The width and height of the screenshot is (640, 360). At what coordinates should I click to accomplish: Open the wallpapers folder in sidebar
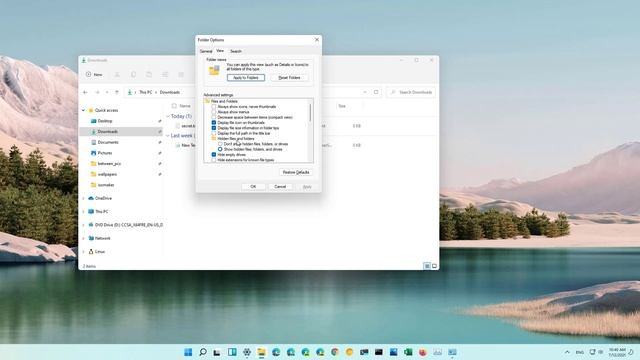tap(107, 174)
